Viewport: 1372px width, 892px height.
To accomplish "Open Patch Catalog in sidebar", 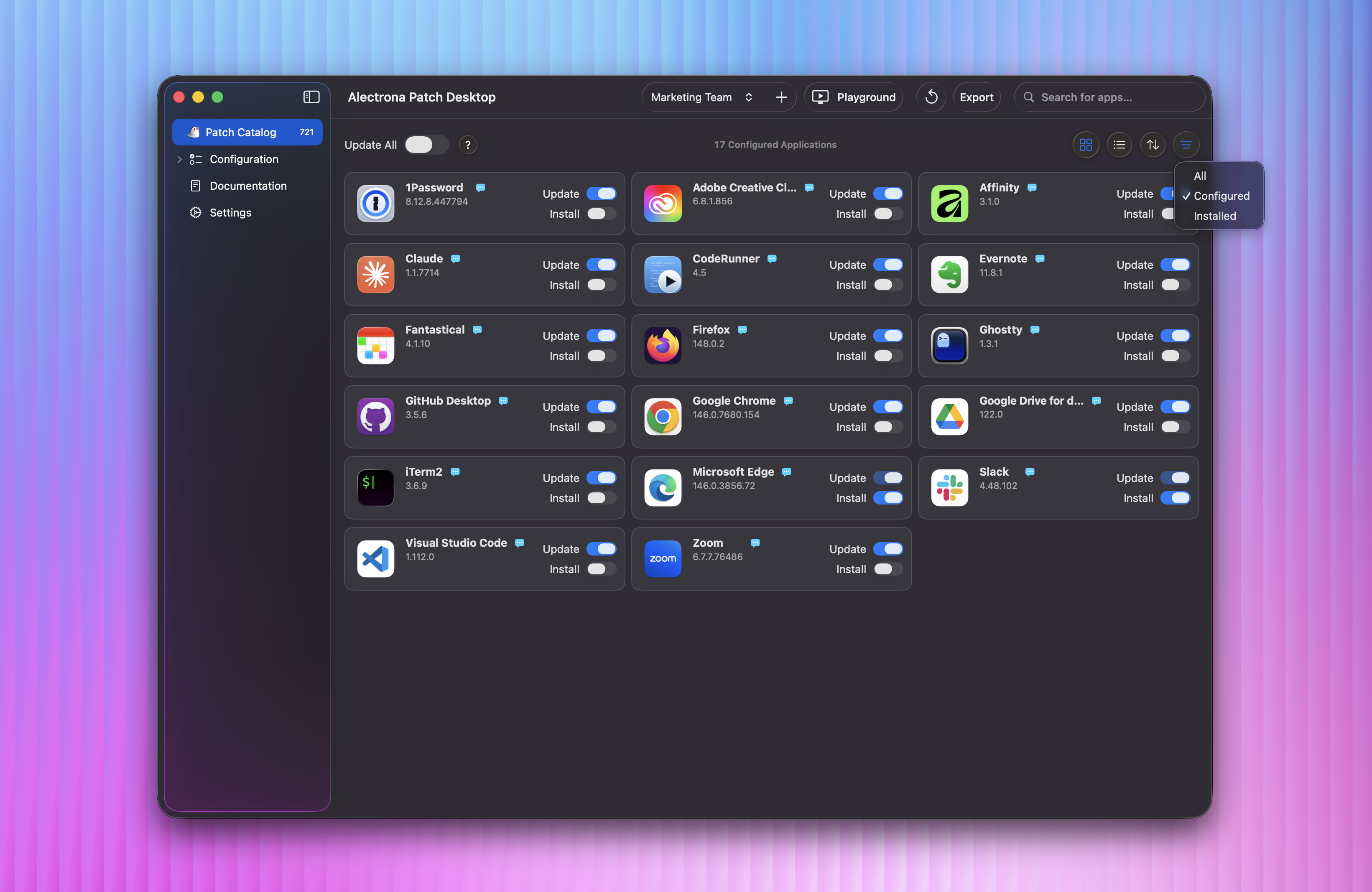I will pyautogui.click(x=247, y=132).
